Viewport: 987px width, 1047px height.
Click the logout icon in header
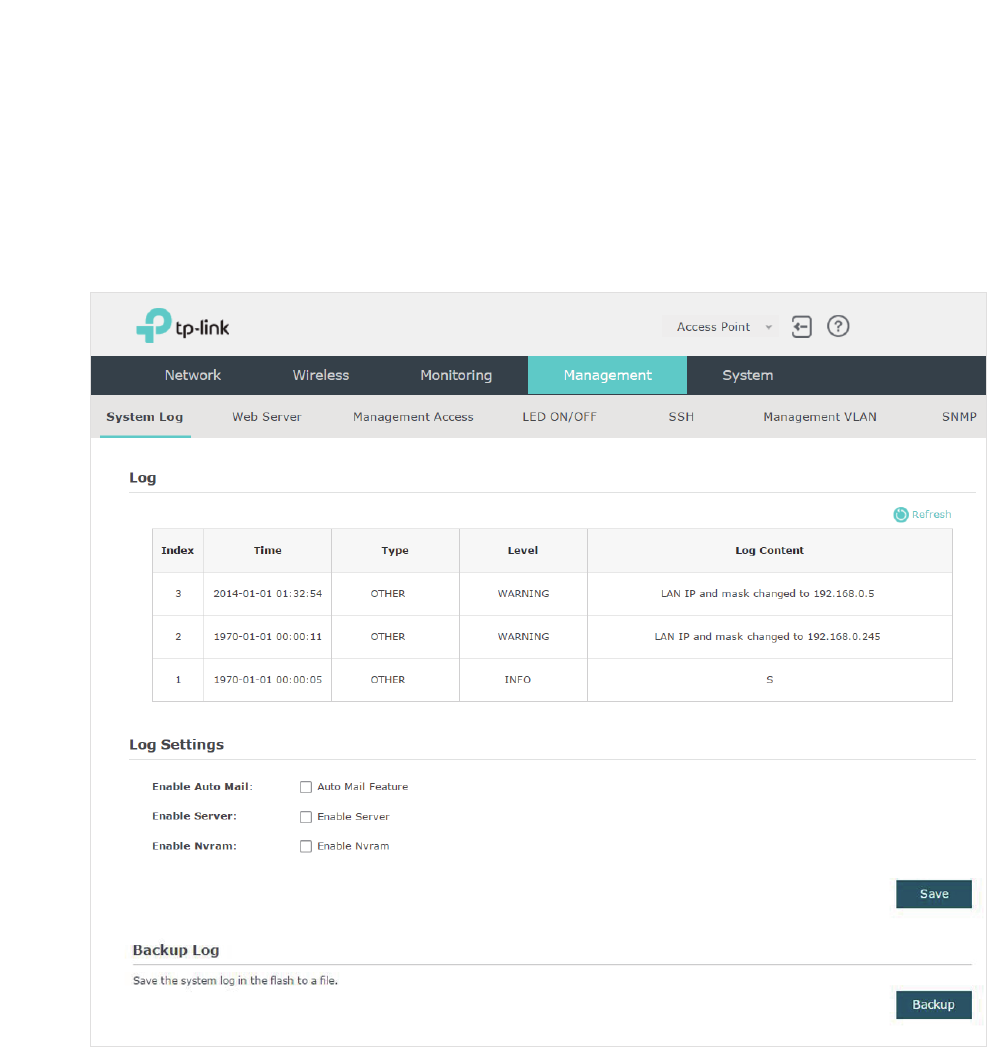801,327
